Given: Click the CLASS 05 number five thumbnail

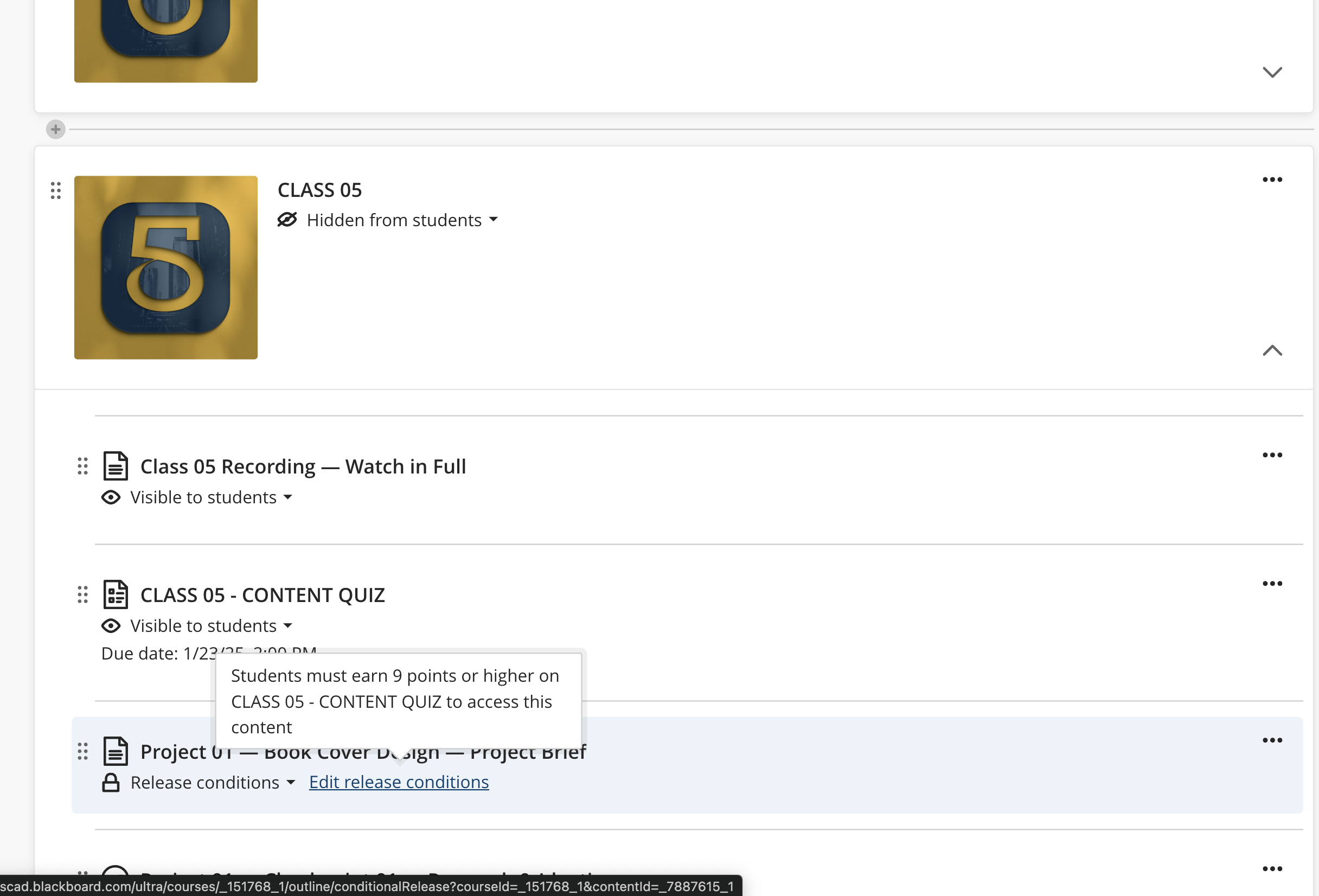Looking at the screenshot, I should pos(166,267).
